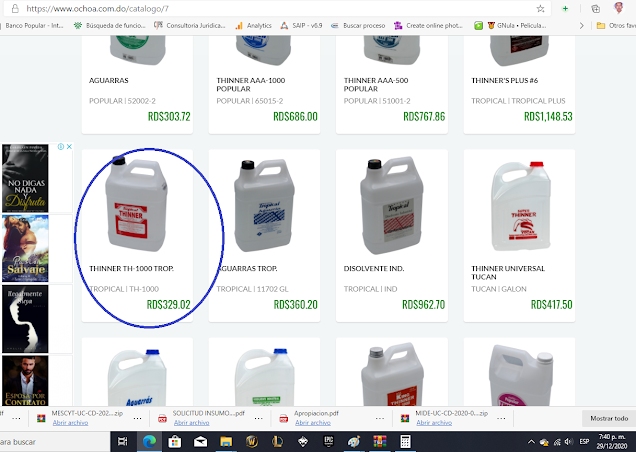The height and width of the screenshot is (452, 636).
Task: Click the favorites star in the address bar
Action: pos(540,9)
